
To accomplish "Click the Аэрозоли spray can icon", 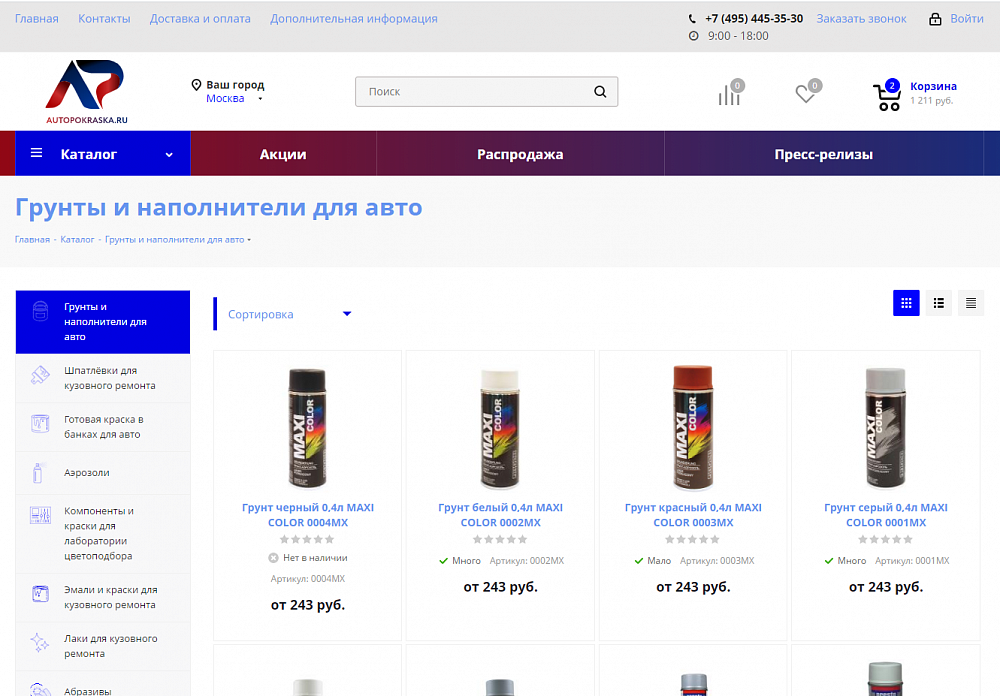I will click(x=38, y=473).
